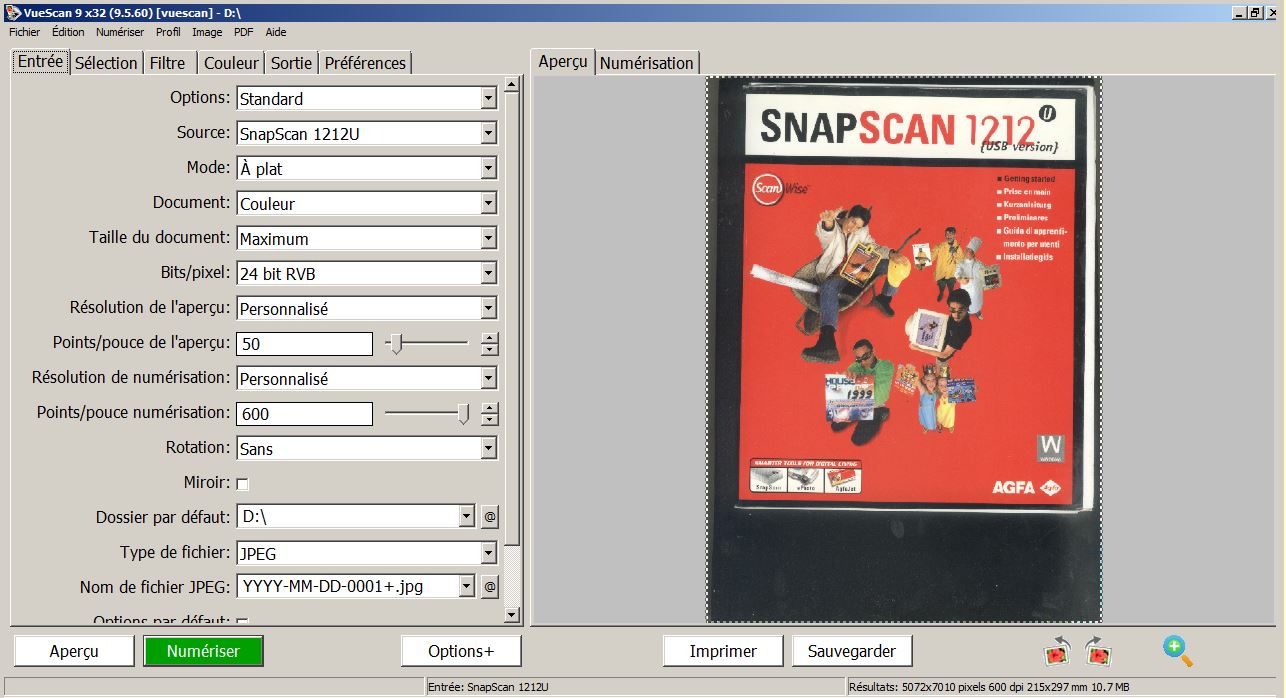Screen dimensions: 1286x698
Task: Open the Numériser menu
Action: (x=120, y=32)
